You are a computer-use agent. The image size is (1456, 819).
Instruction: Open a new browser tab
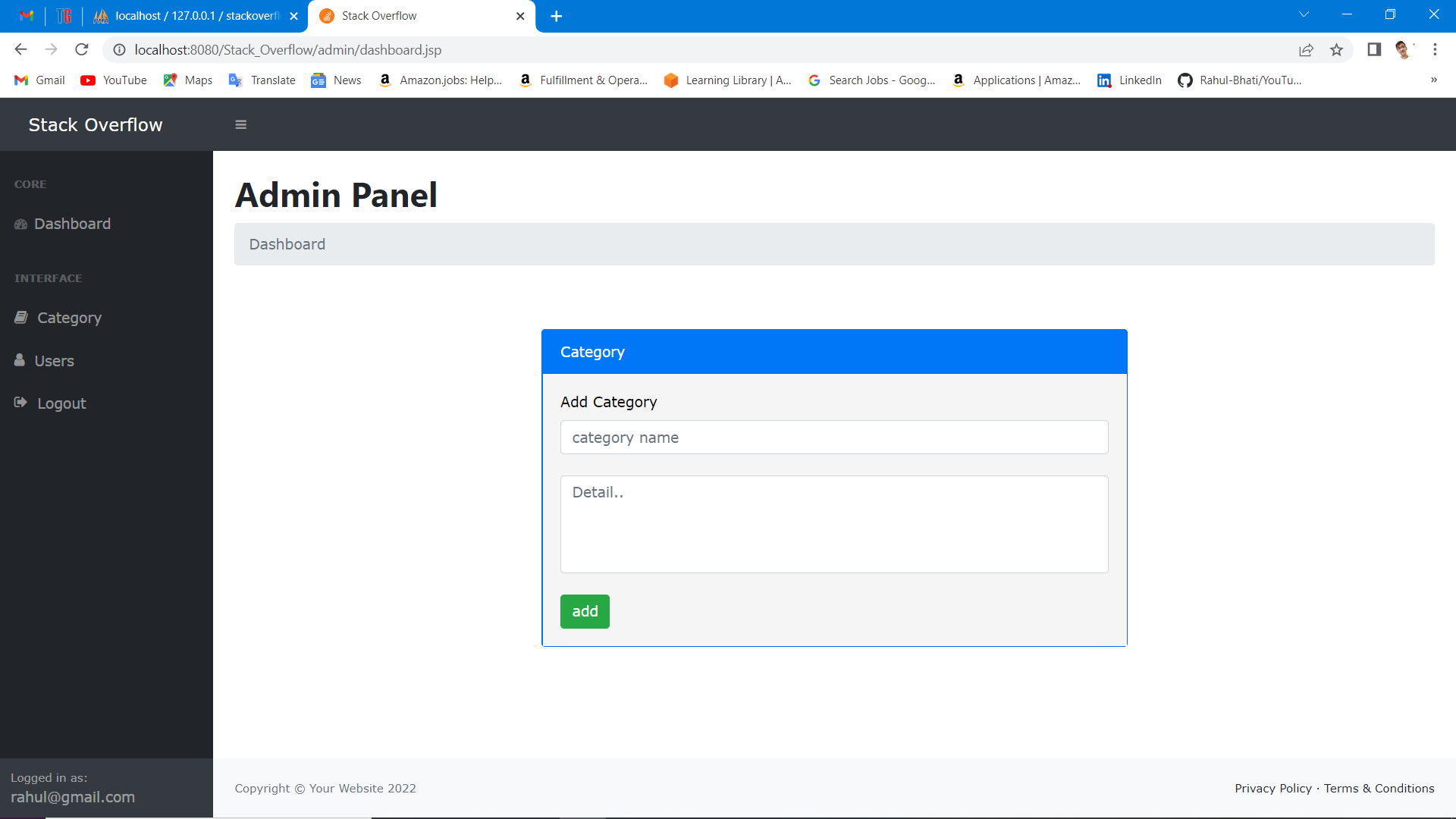(556, 16)
